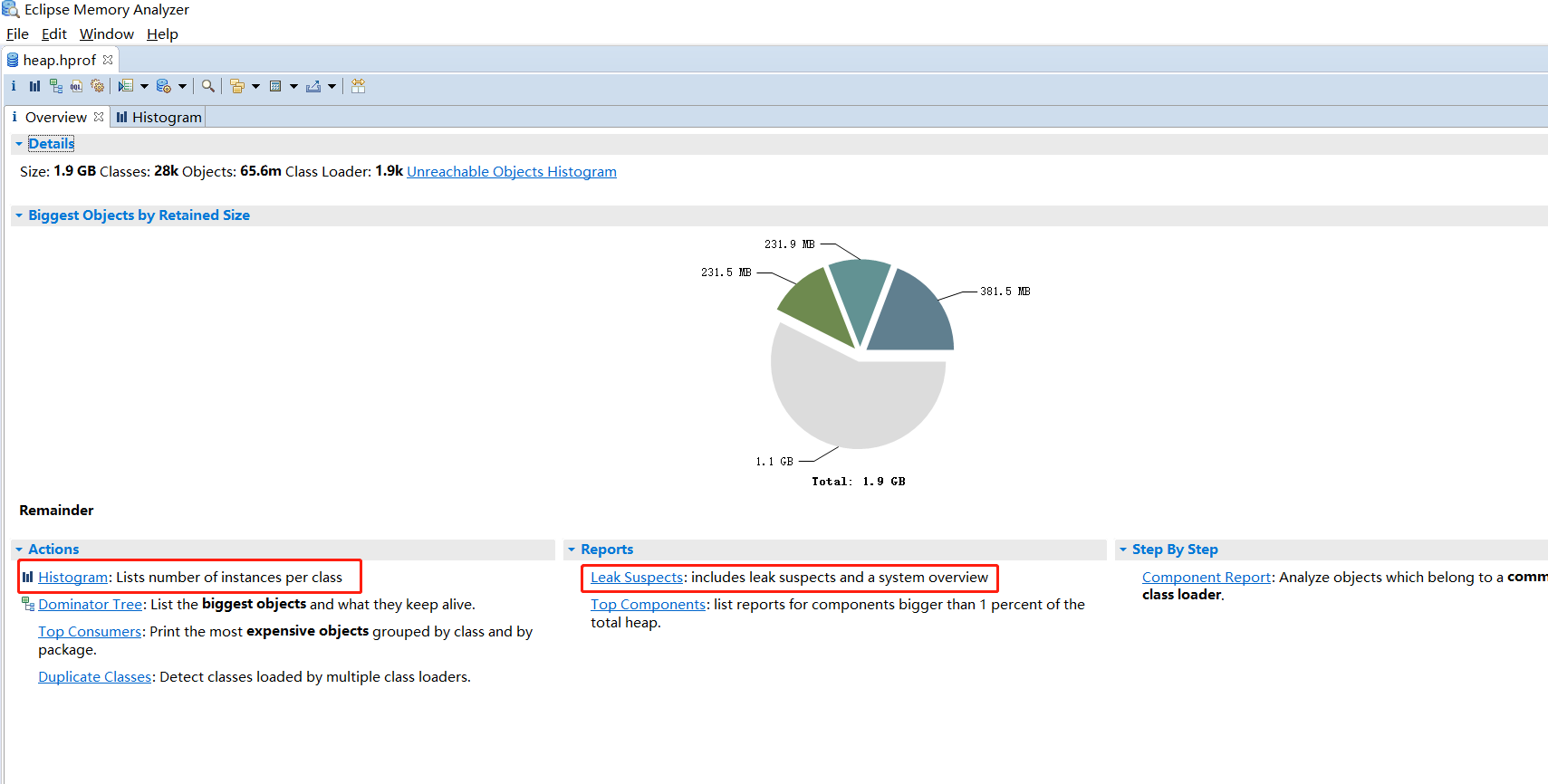Open the Export dropdown arrow
The width and height of the screenshot is (1548, 784).
click(x=332, y=87)
